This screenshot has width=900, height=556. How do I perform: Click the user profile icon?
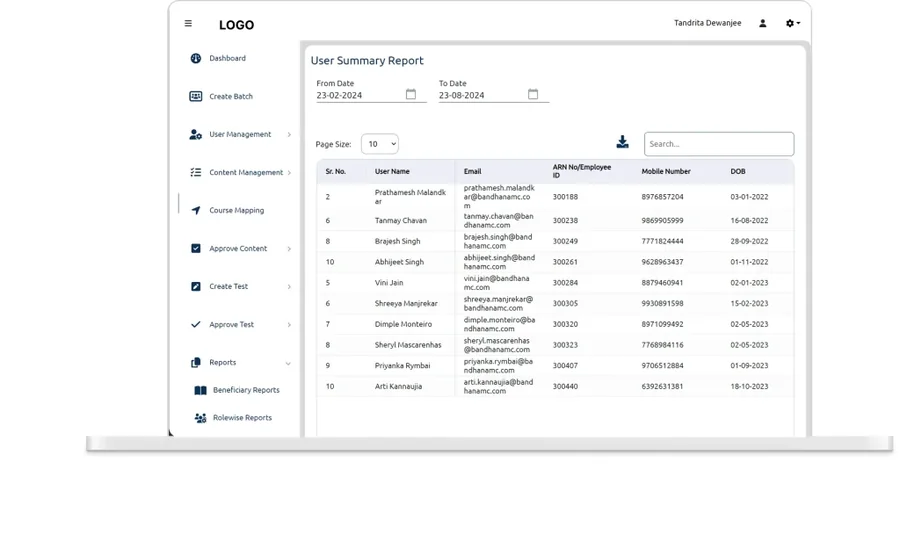click(763, 24)
